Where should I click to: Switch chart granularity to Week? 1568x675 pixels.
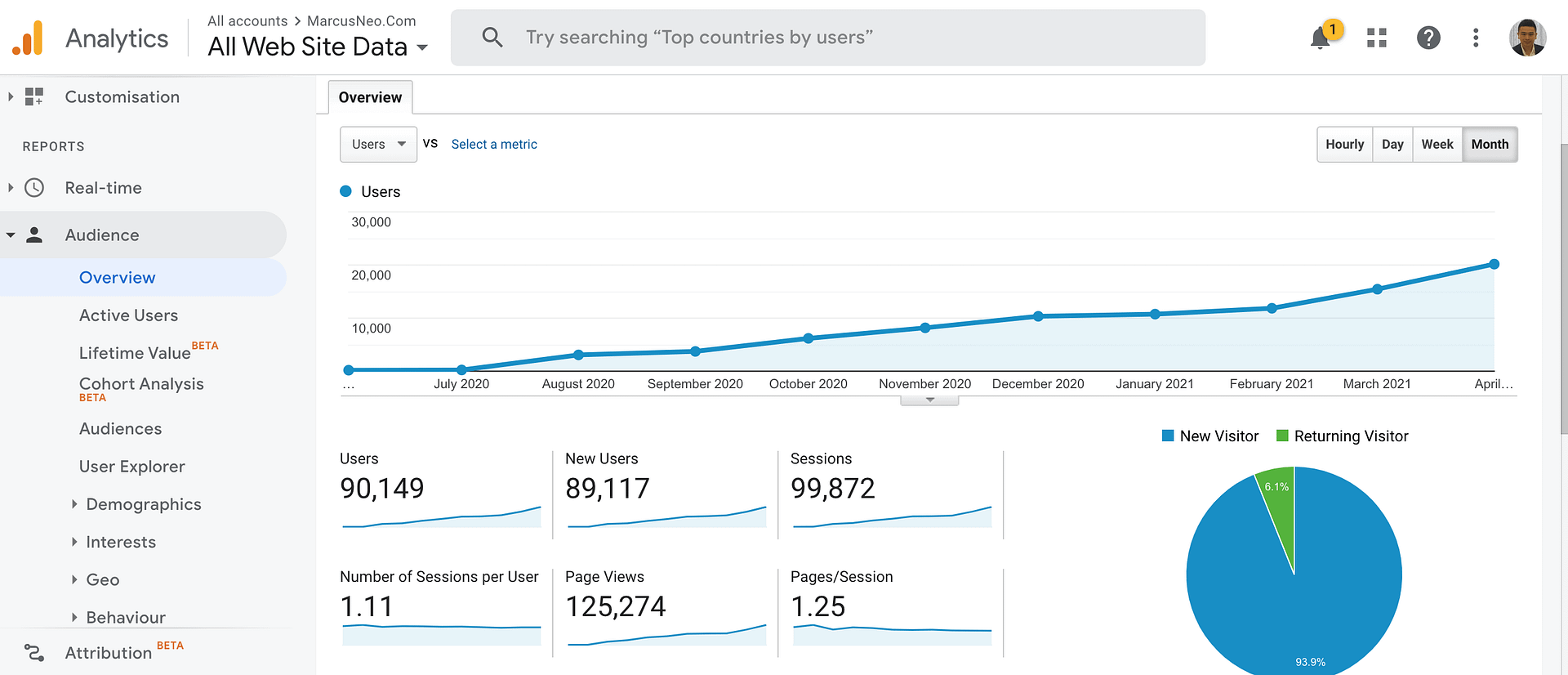click(1437, 145)
